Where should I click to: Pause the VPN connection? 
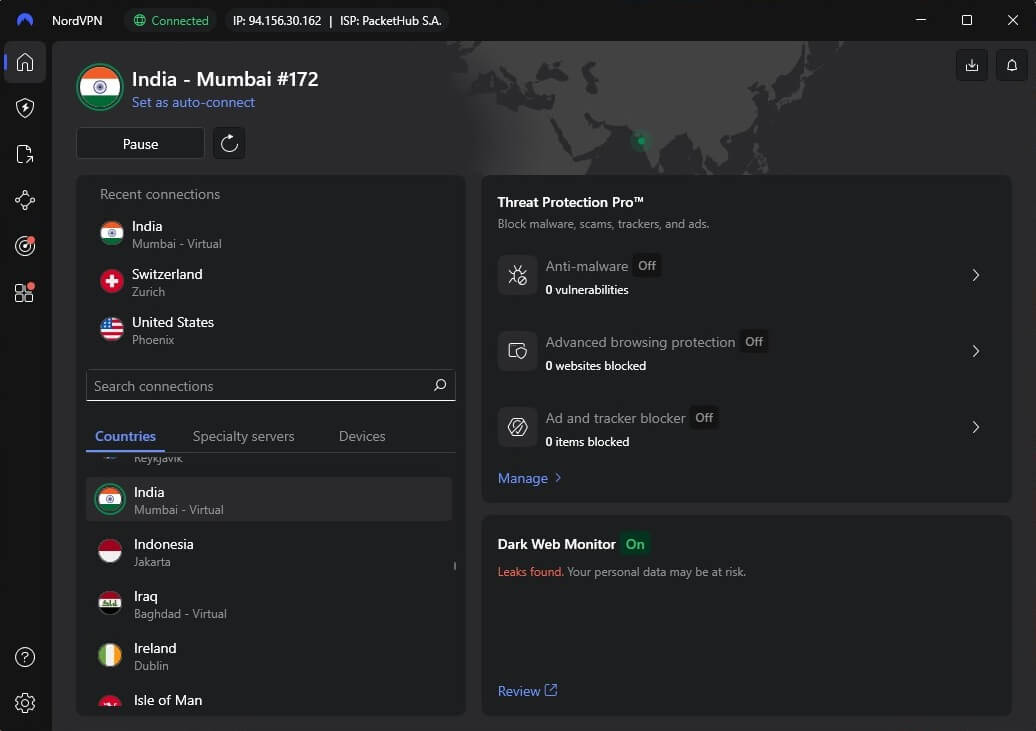[140, 143]
